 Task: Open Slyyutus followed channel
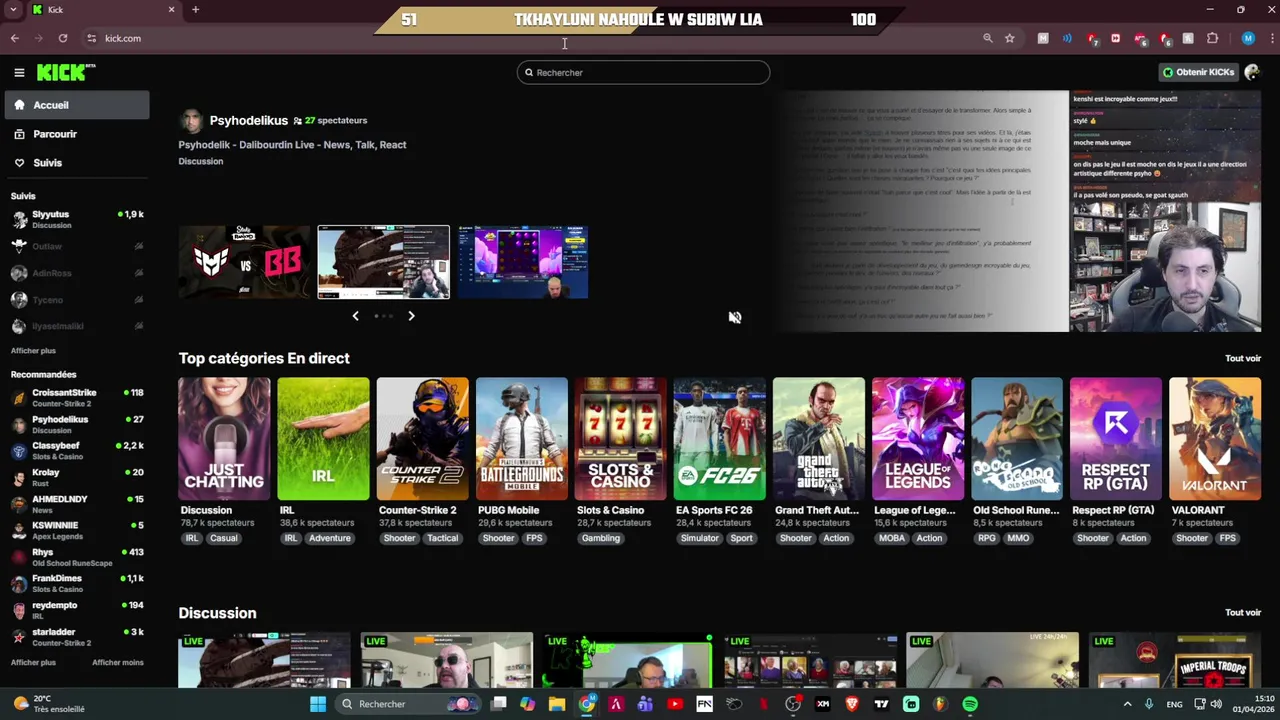pos(77,219)
